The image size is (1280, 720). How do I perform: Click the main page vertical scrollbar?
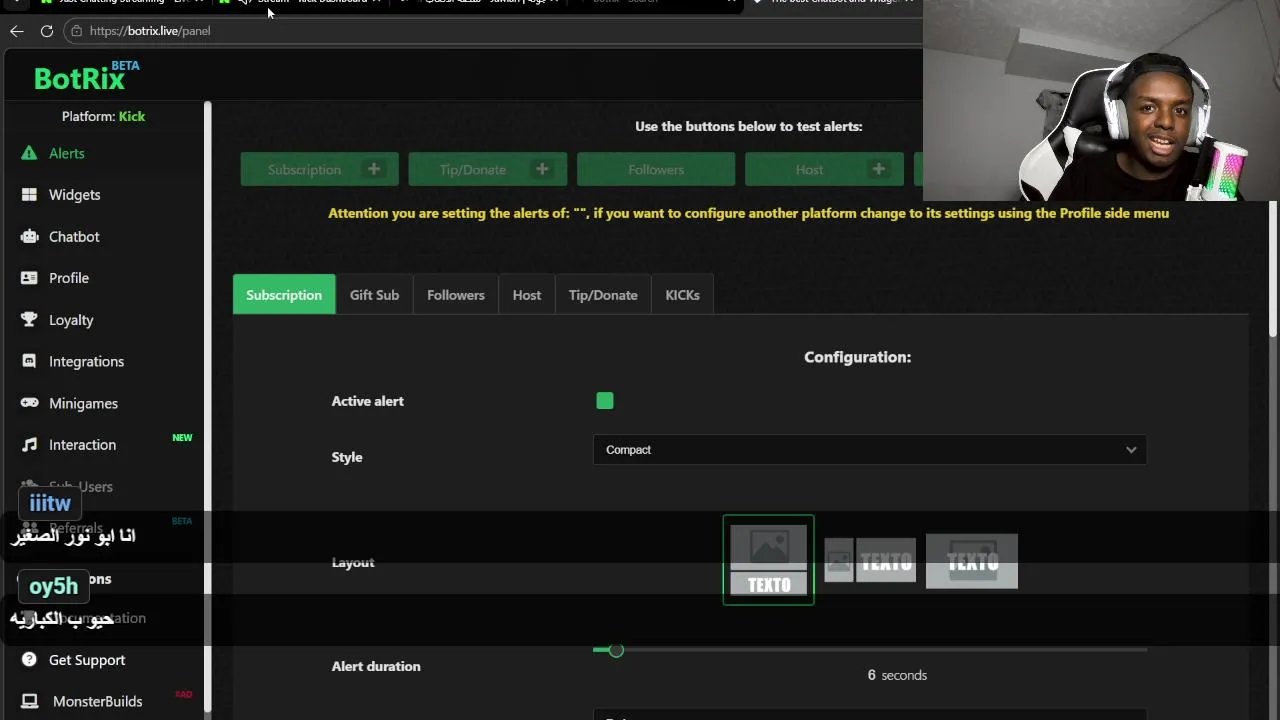(1273, 270)
